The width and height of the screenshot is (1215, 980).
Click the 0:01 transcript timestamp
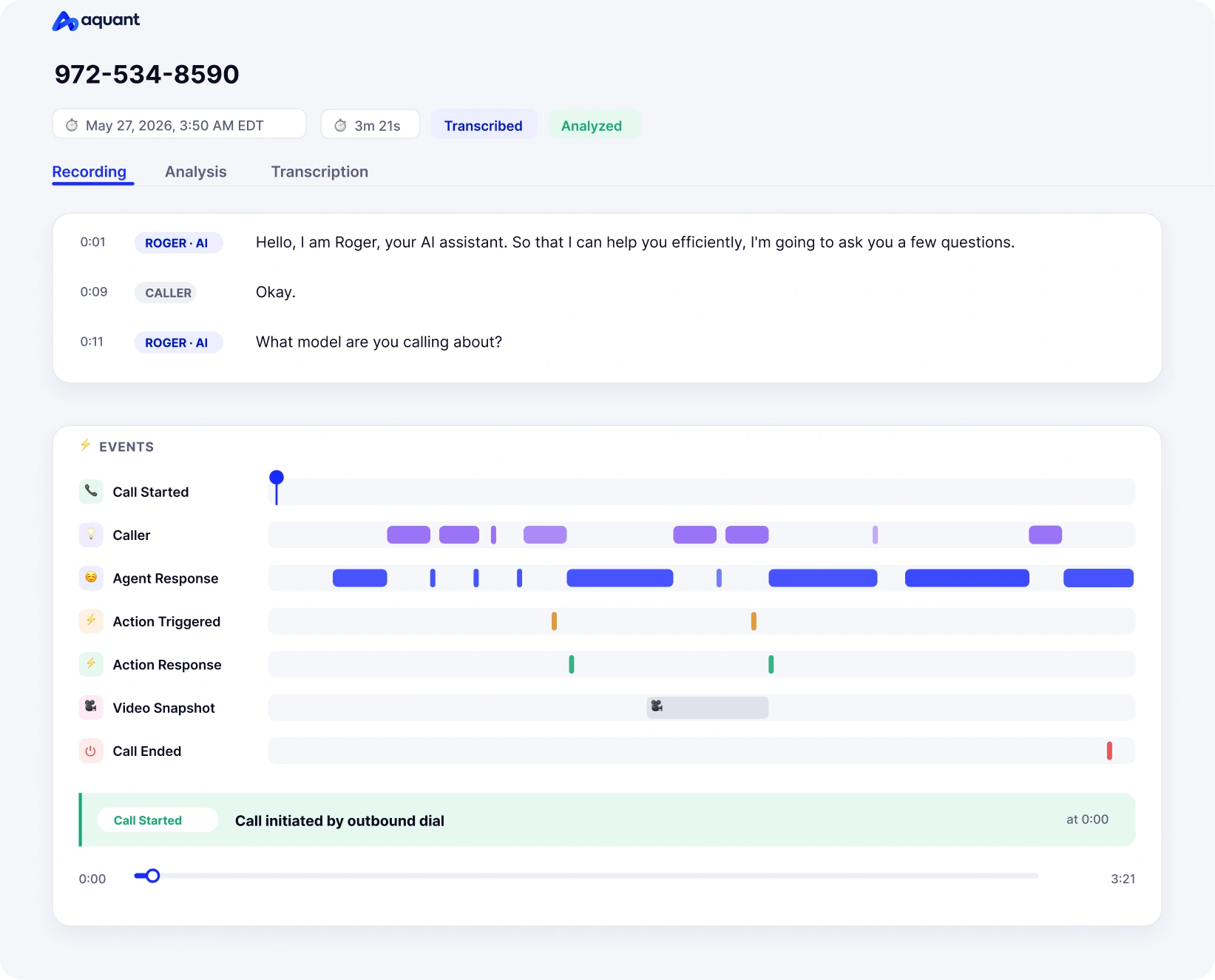93,242
